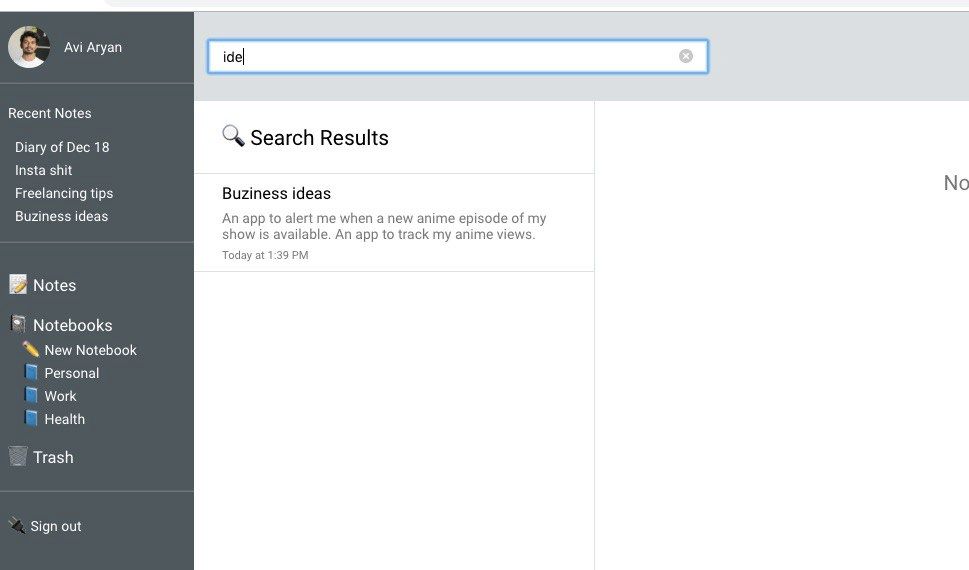The width and height of the screenshot is (969, 570).
Task: Click the magnifier icon beside Search Results
Action: (233, 136)
